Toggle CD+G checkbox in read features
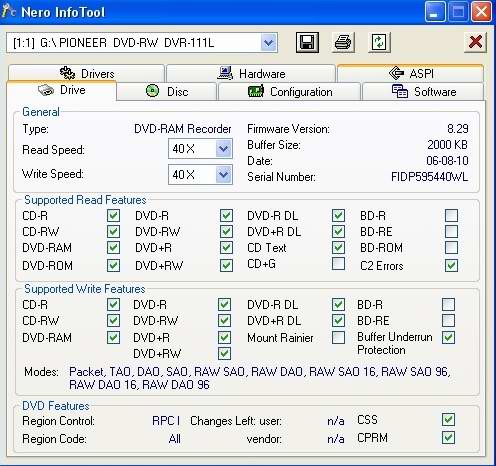This screenshot has width=496, height=466. point(338,264)
